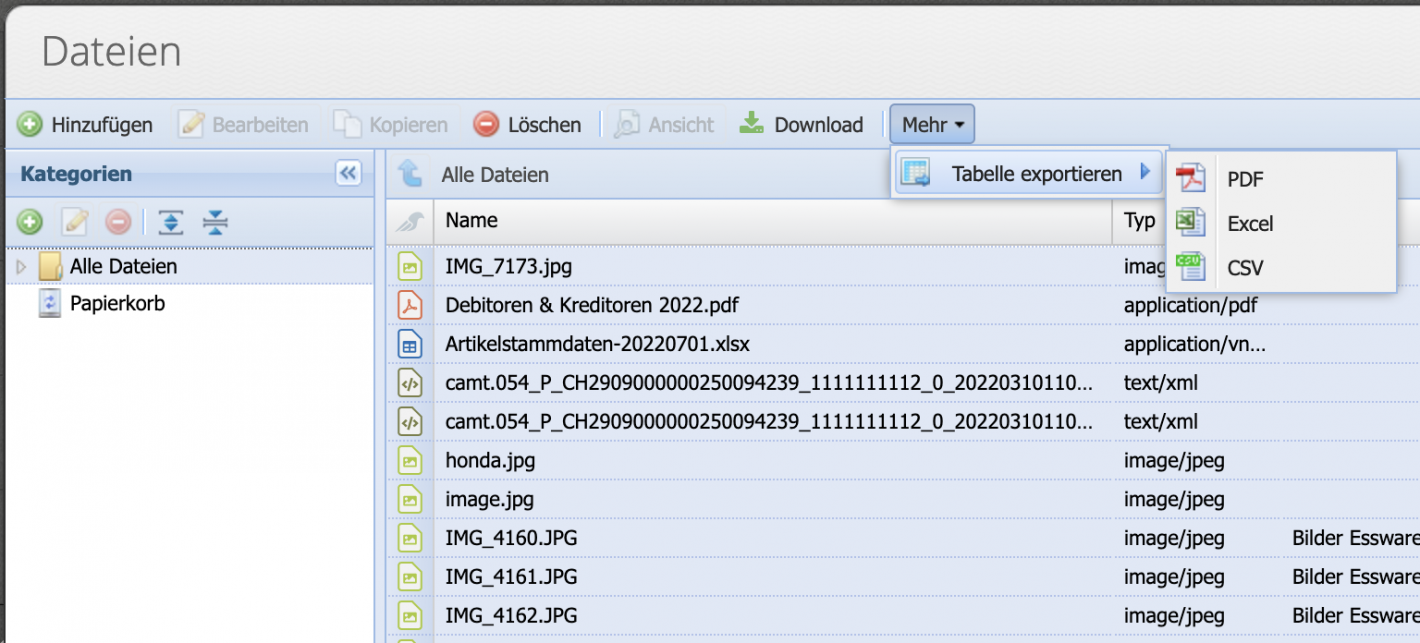Open the Mehr dropdown menu
Screen dimensions: 1420x643
click(932, 124)
